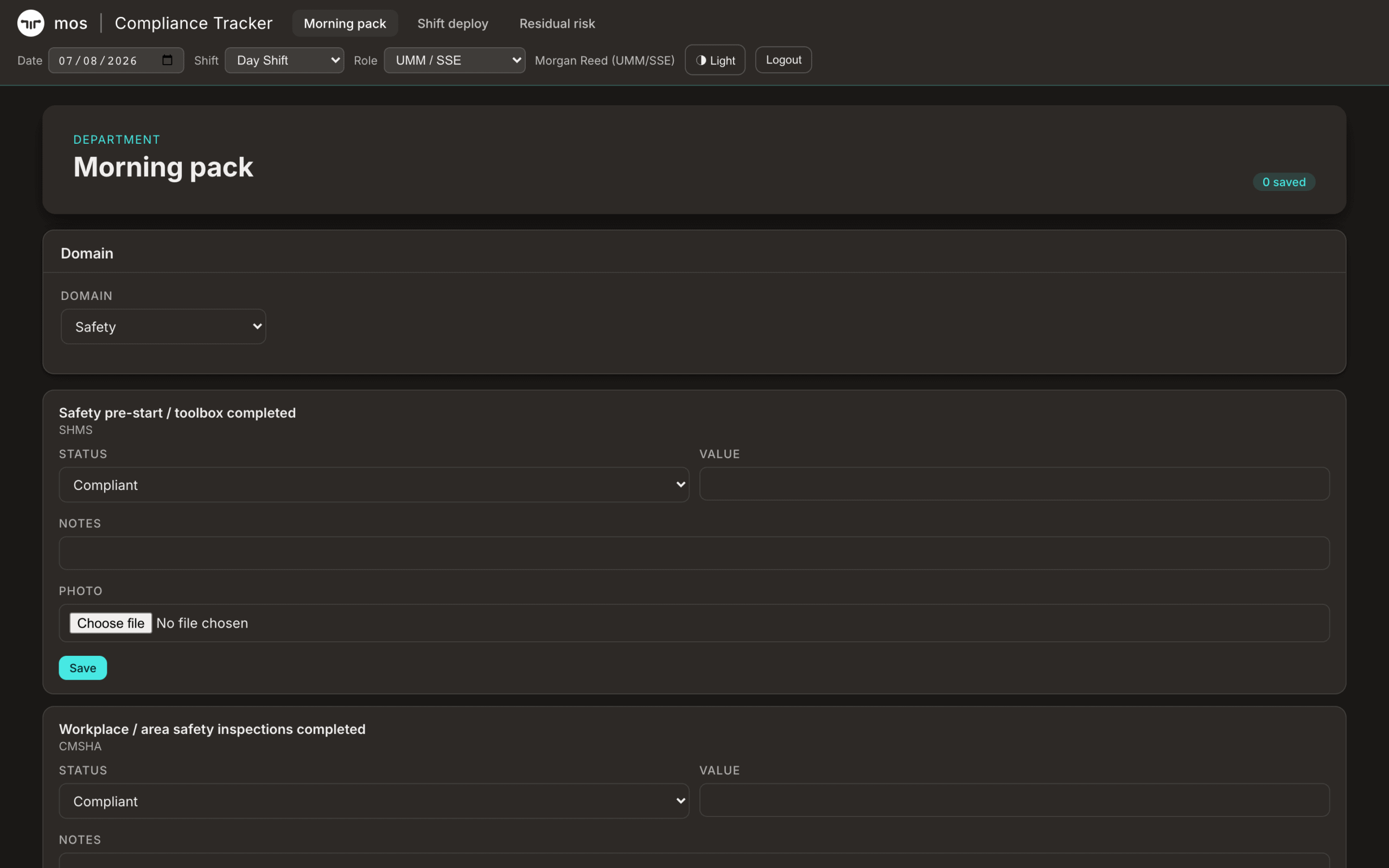This screenshot has height=868, width=1389.
Task: Click the CMSHA reference text
Action: (80, 746)
